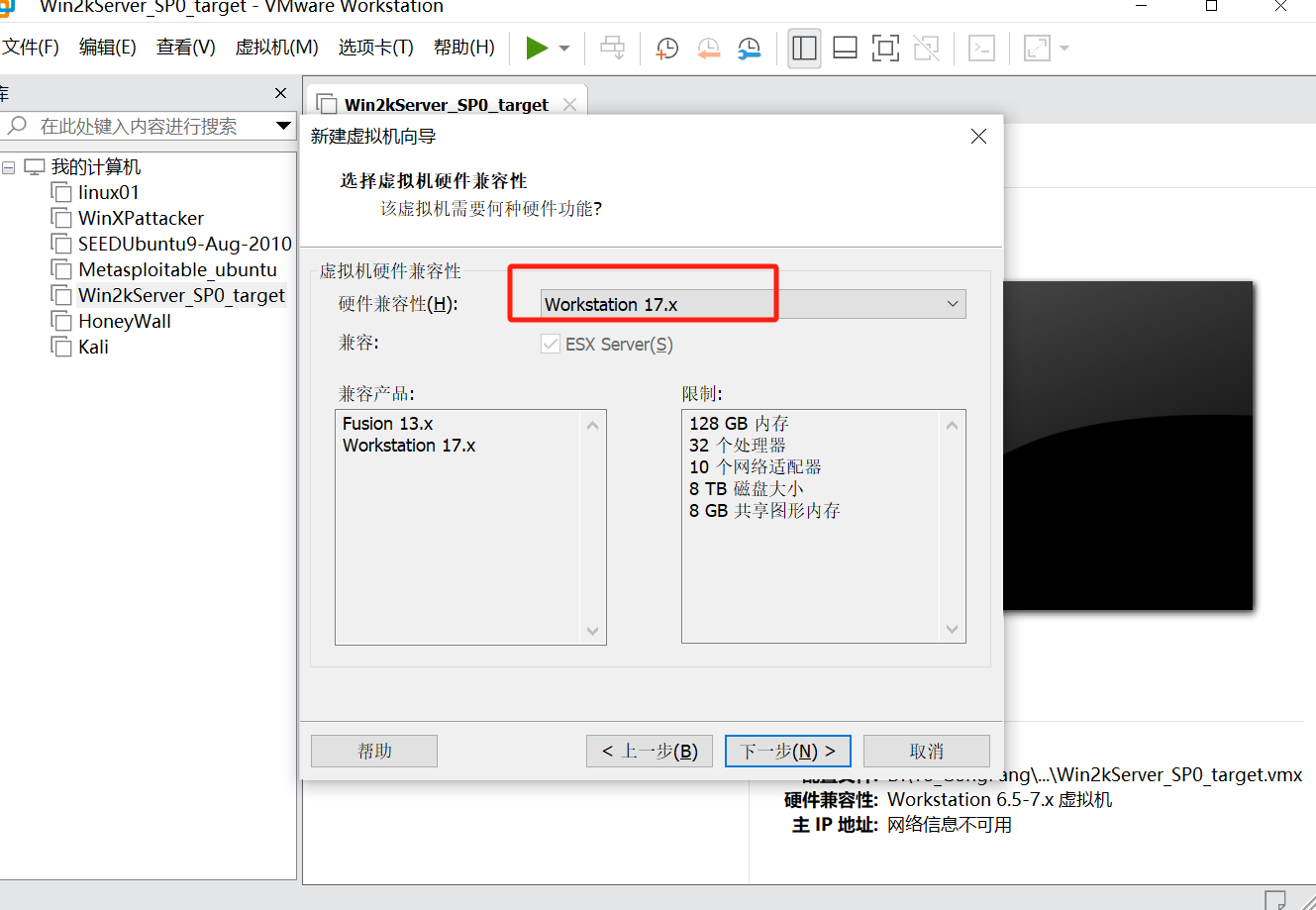Click the status bar message log icon
This screenshot has width=1316, height=910.
click(1276, 900)
